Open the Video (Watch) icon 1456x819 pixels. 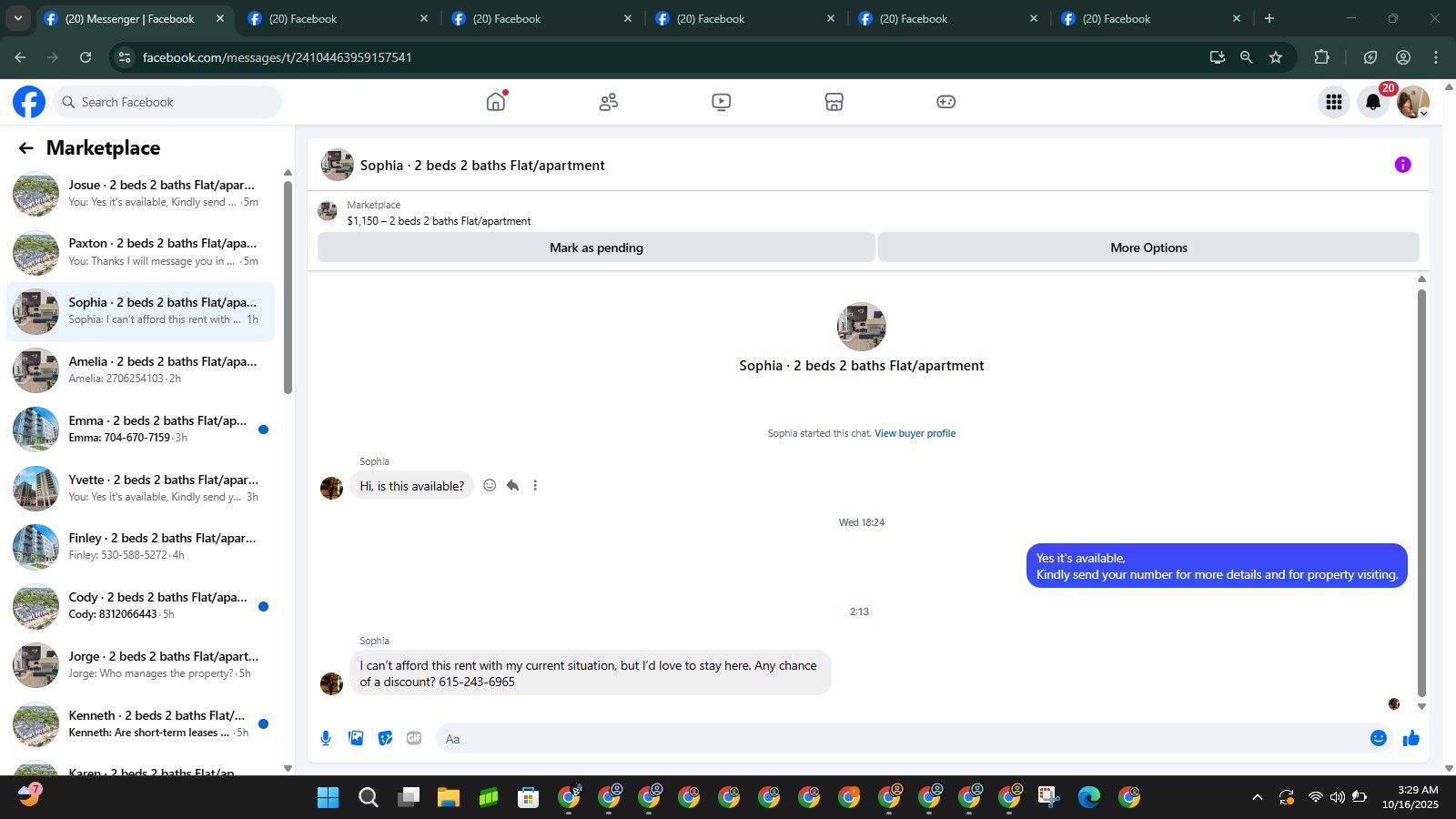tap(722, 102)
